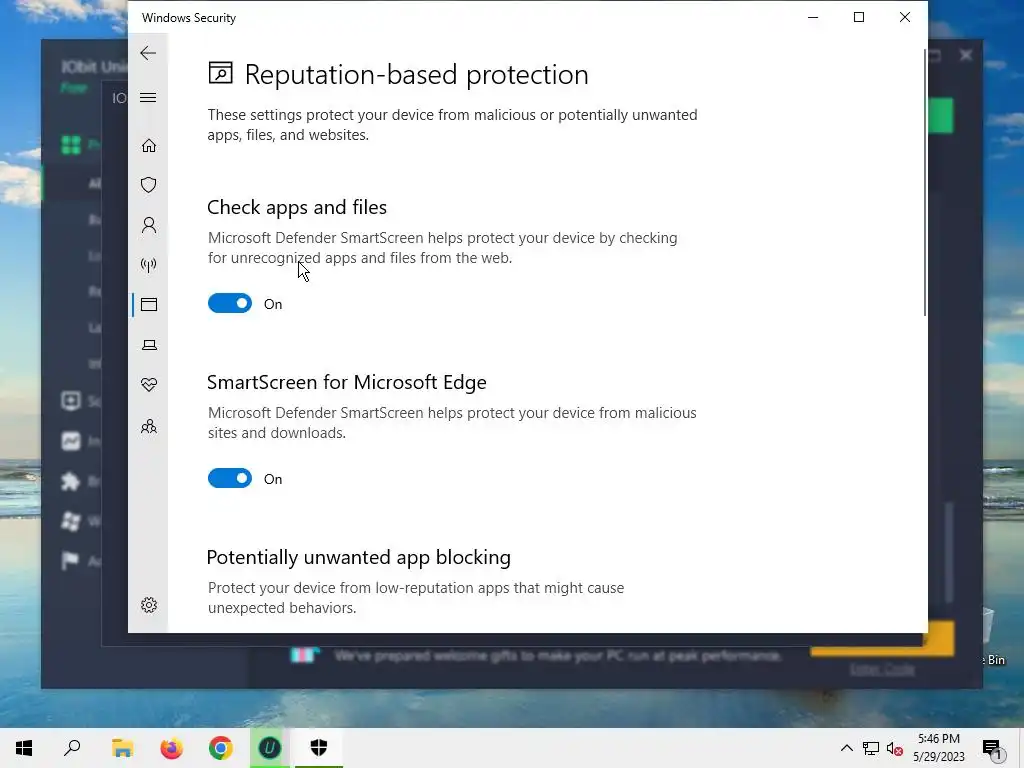
Task: Go back with the back arrow
Action: tap(148, 53)
